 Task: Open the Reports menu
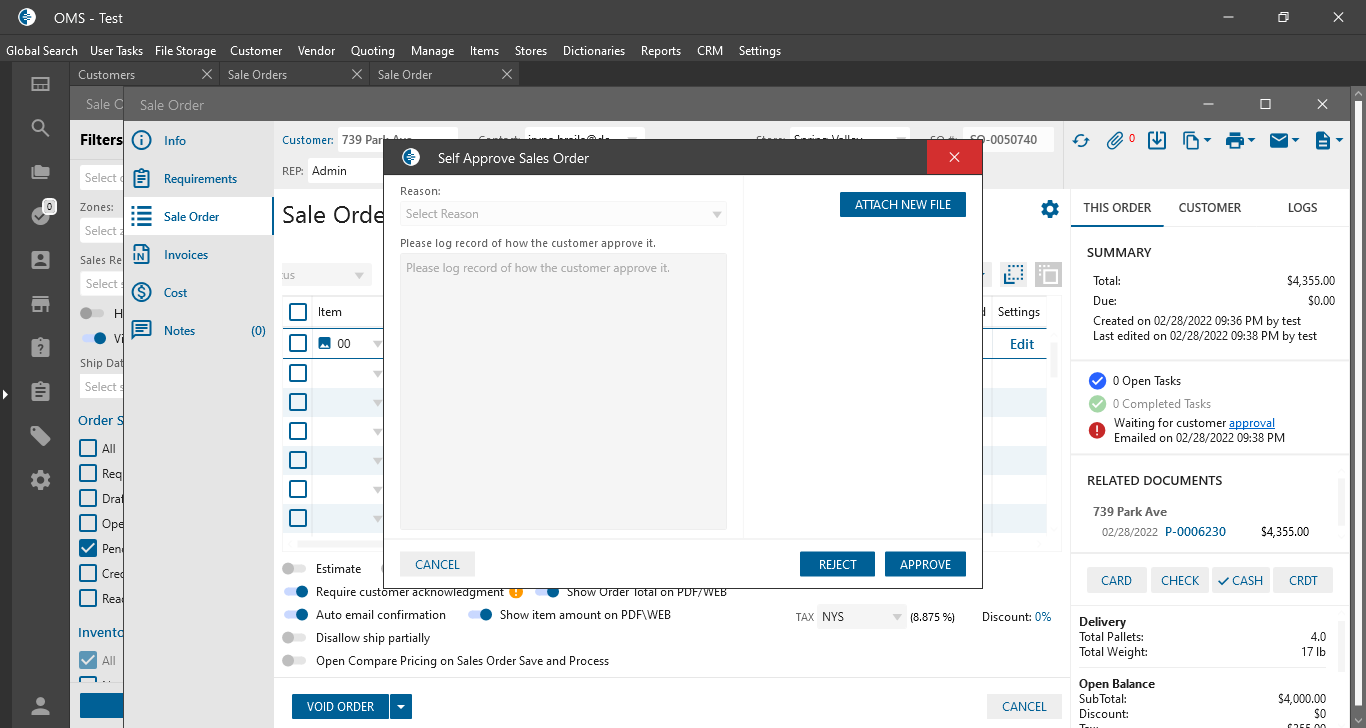pyautogui.click(x=661, y=51)
